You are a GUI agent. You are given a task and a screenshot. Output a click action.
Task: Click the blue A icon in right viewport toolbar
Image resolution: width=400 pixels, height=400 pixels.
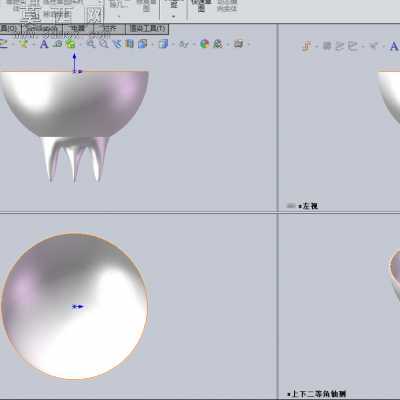(394, 46)
